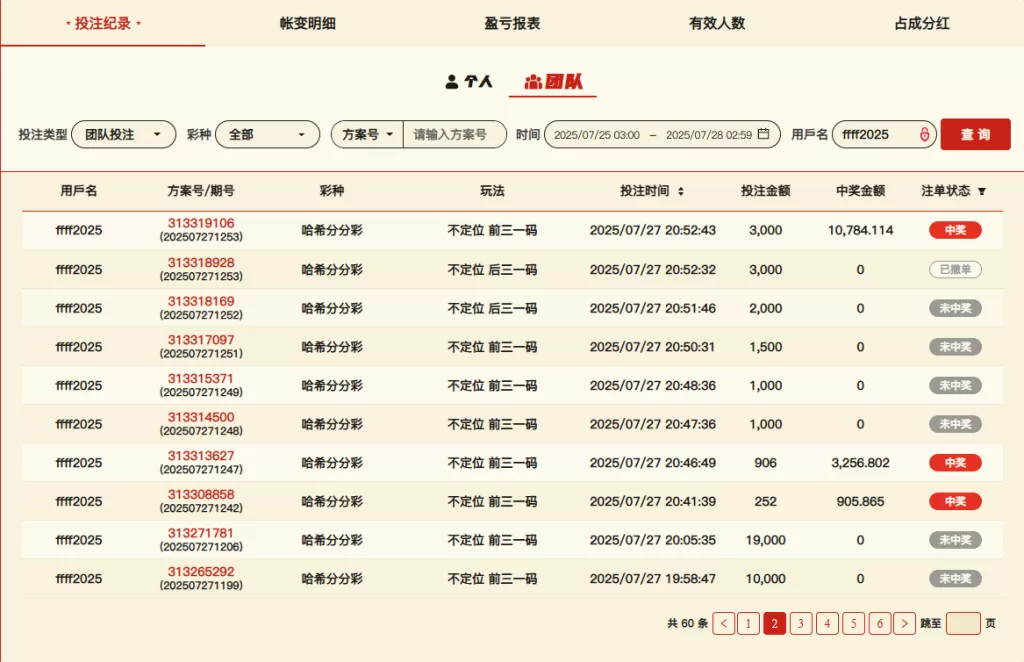This screenshot has height=662, width=1024.
Task: Click the 已撤单 status badge
Action: click(955, 269)
